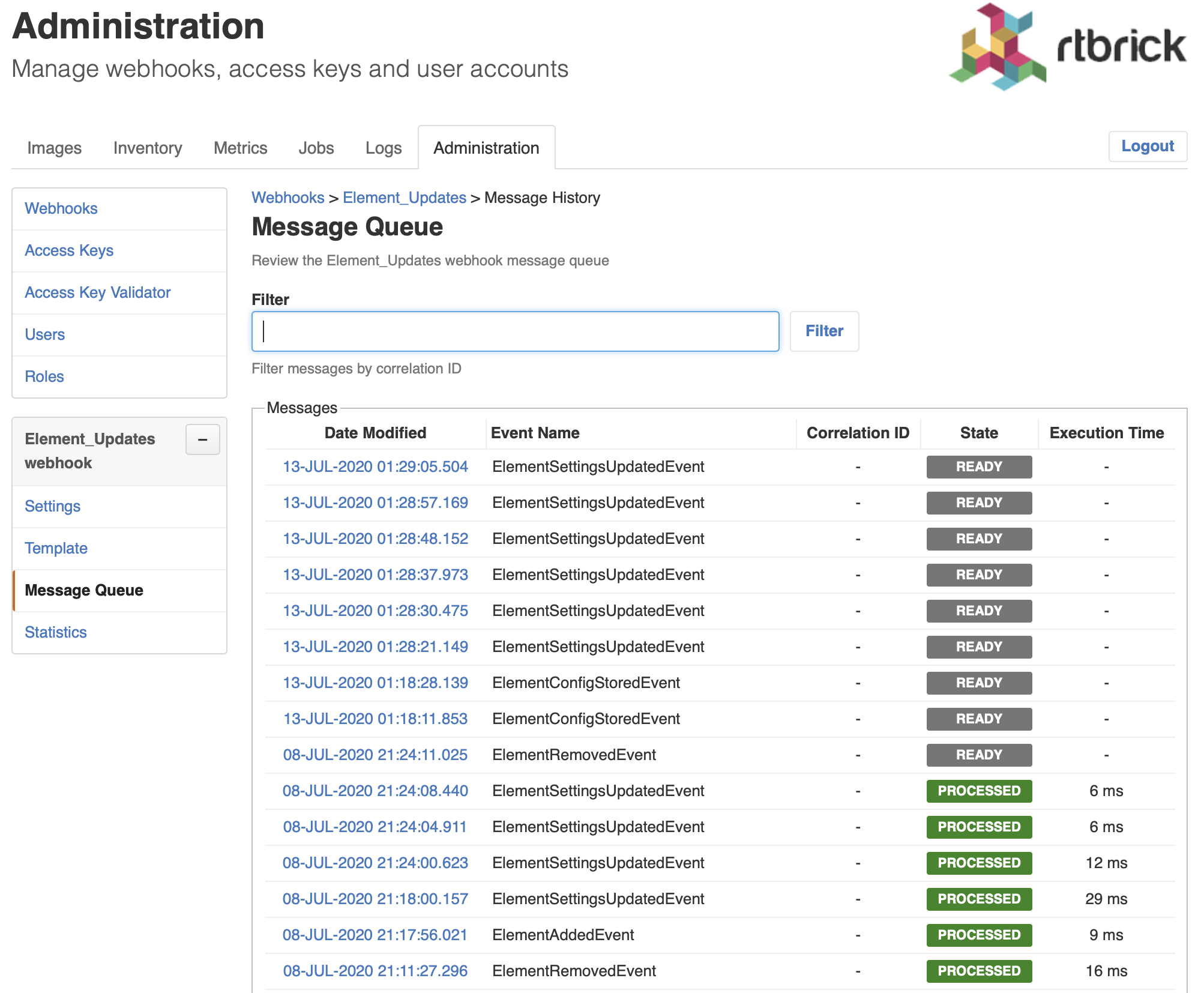
Task: Click the Filter input field
Action: (x=515, y=330)
